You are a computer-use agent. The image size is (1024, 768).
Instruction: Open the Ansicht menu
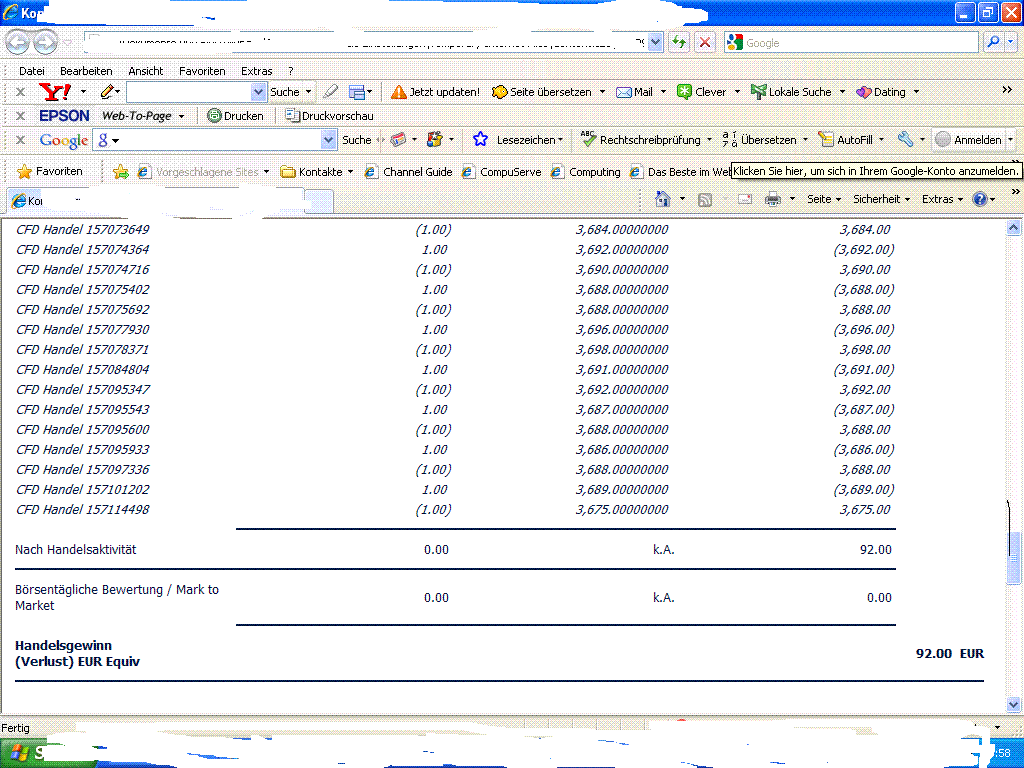[145, 71]
